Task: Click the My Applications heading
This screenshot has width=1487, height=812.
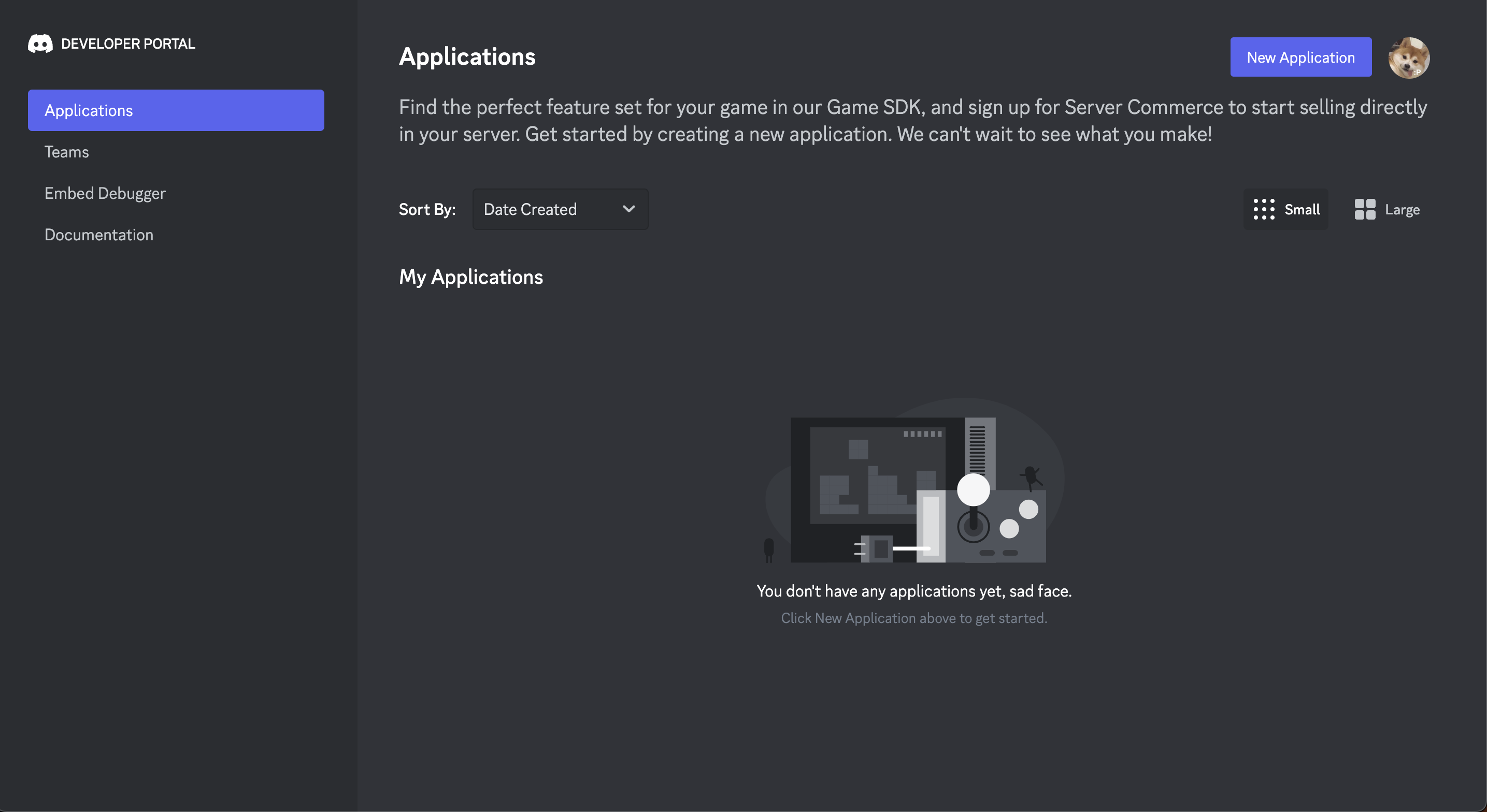Action: coord(470,277)
